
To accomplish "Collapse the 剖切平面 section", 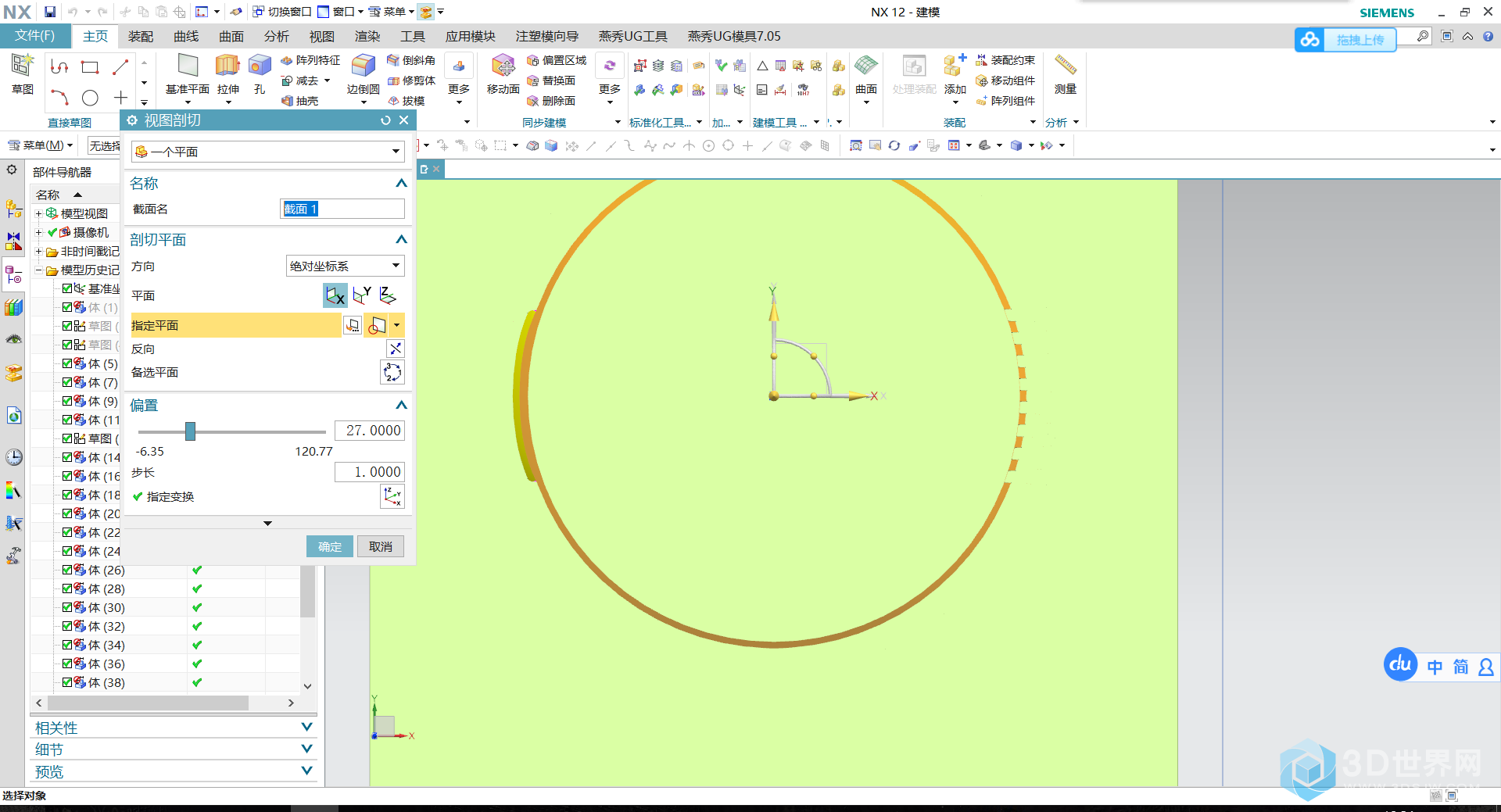I will [401, 240].
